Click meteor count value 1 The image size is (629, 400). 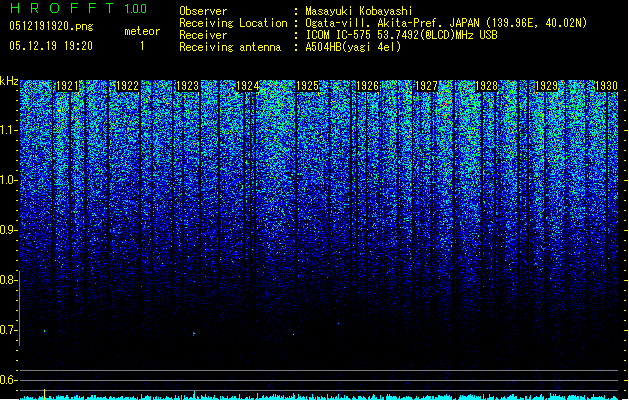[142, 46]
